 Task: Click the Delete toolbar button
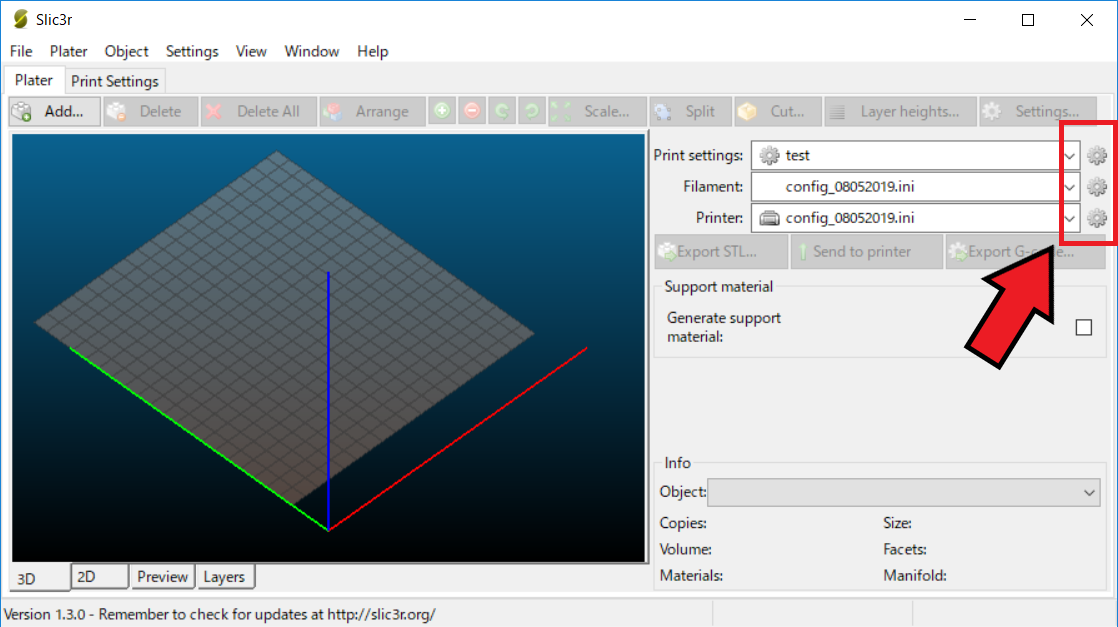150,111
